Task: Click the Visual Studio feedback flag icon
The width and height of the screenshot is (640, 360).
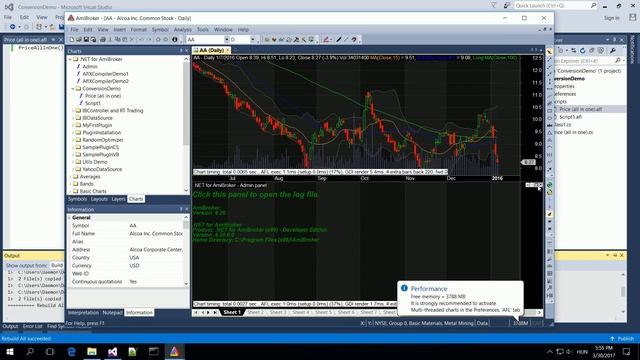Action: point(507,6)
